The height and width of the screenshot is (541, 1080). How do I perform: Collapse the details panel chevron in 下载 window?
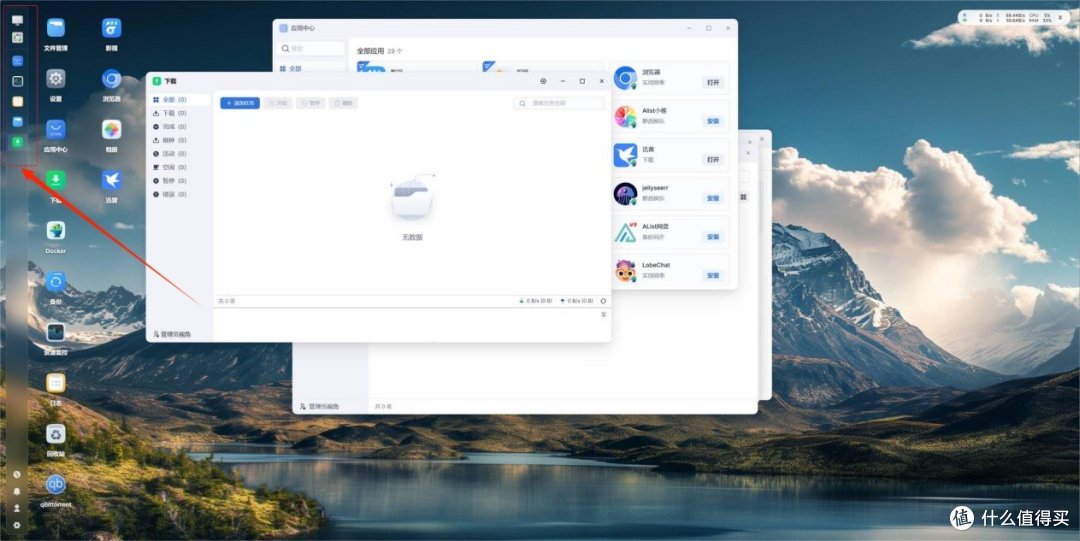[603, 314]
